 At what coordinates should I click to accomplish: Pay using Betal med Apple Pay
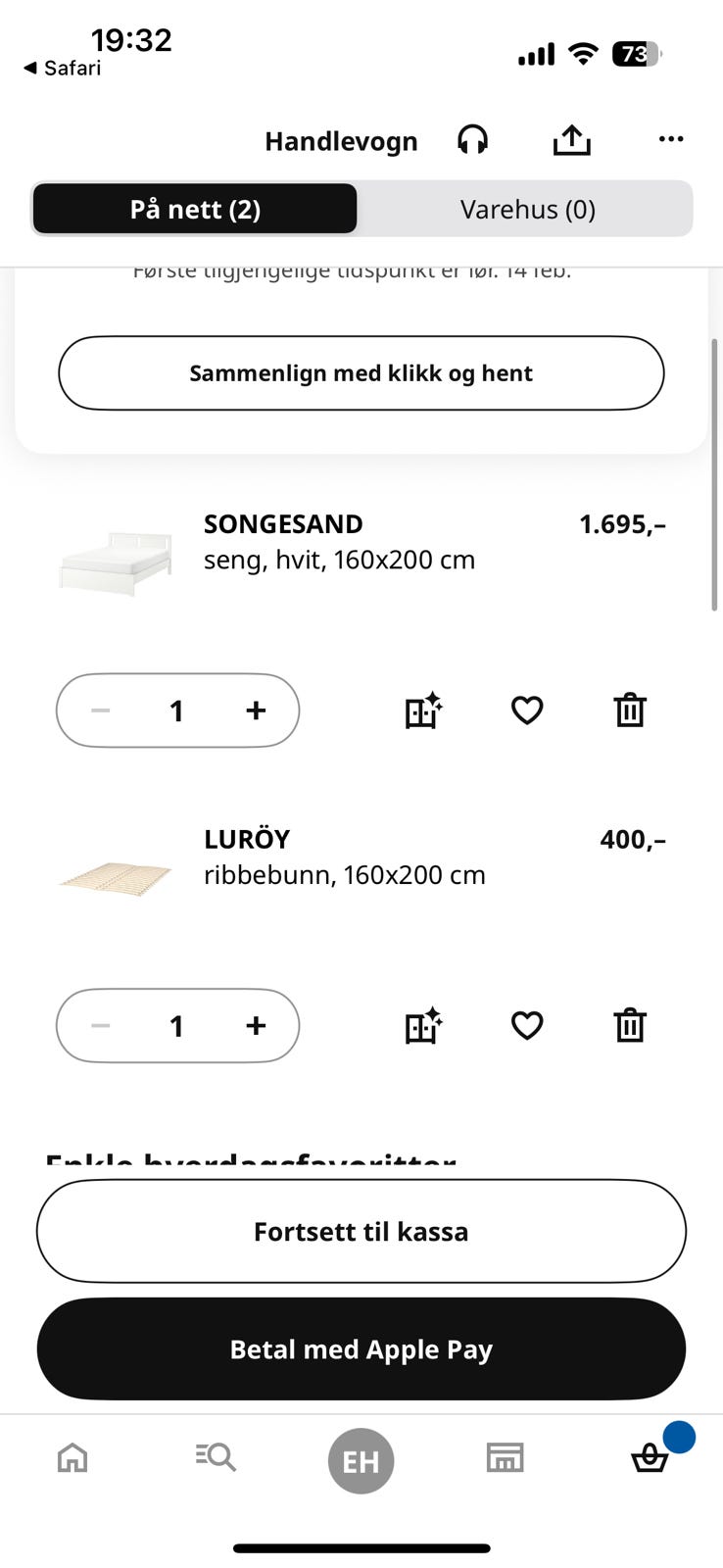coord(361,1349)
